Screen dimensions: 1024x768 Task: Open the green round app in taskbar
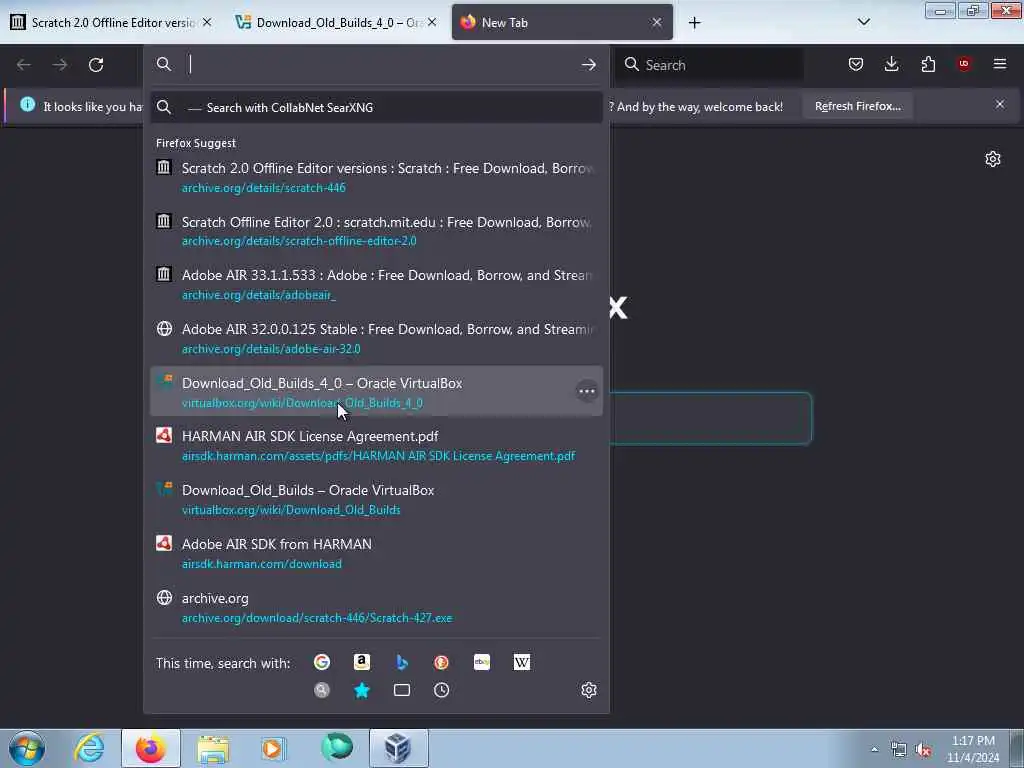tap(337, 748)
